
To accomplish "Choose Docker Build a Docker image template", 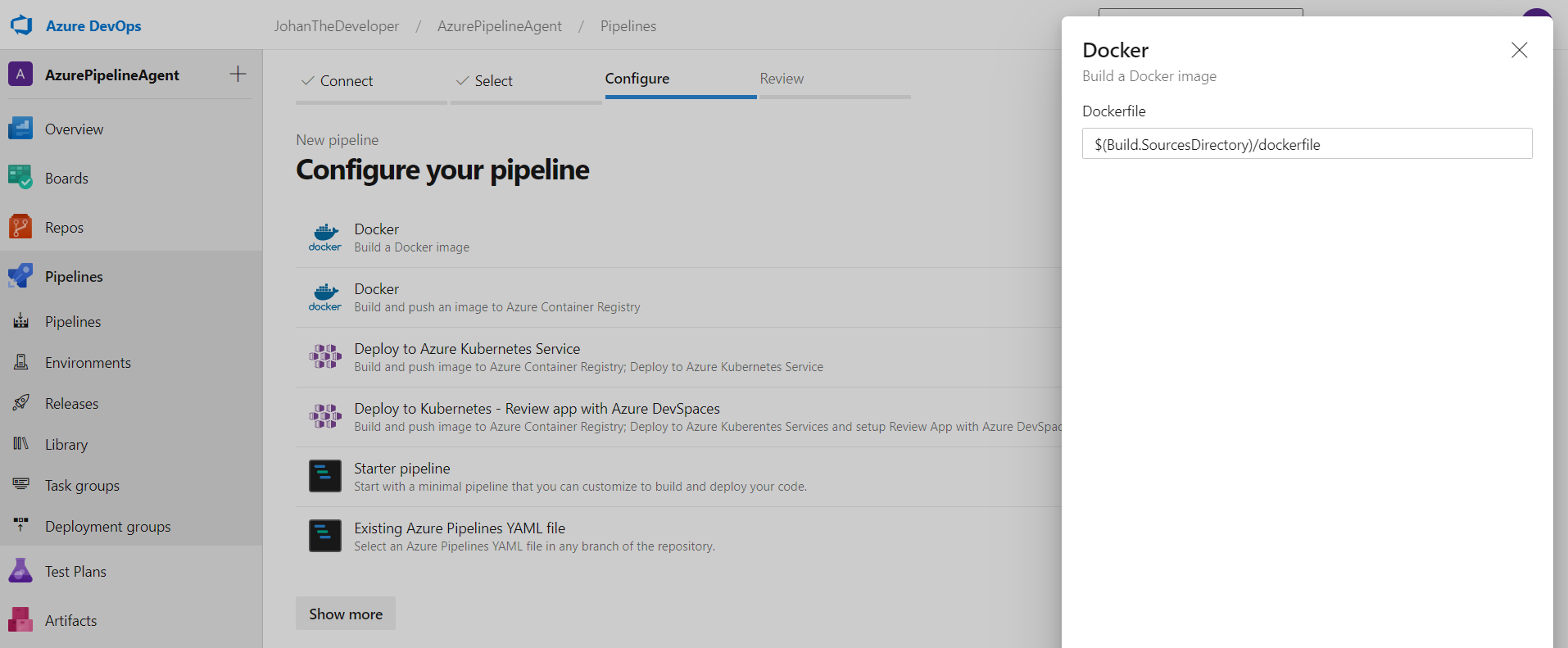I will pyautogui.click(x=679, y=238).
